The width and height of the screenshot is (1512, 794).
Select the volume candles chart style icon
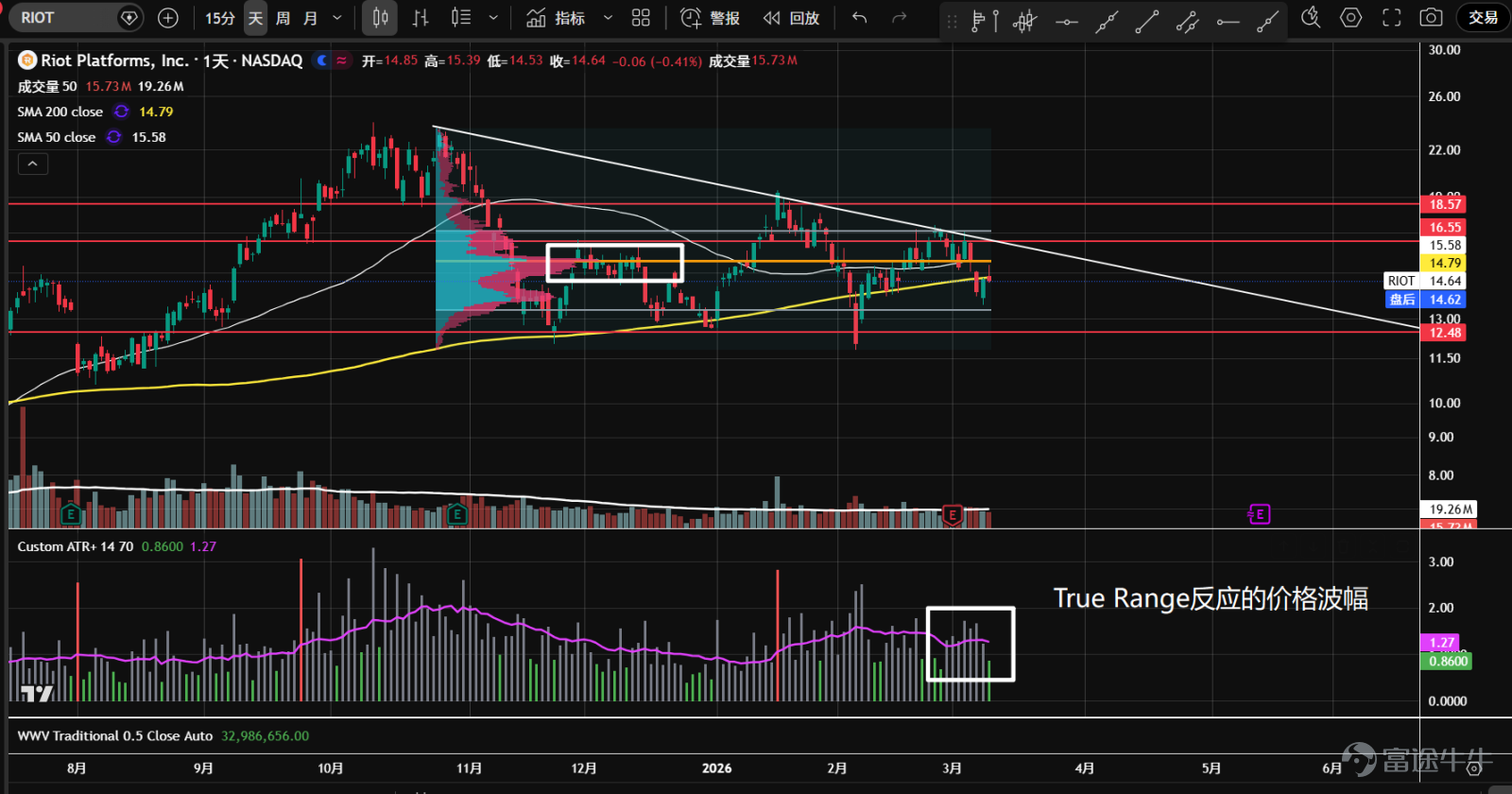461,18
